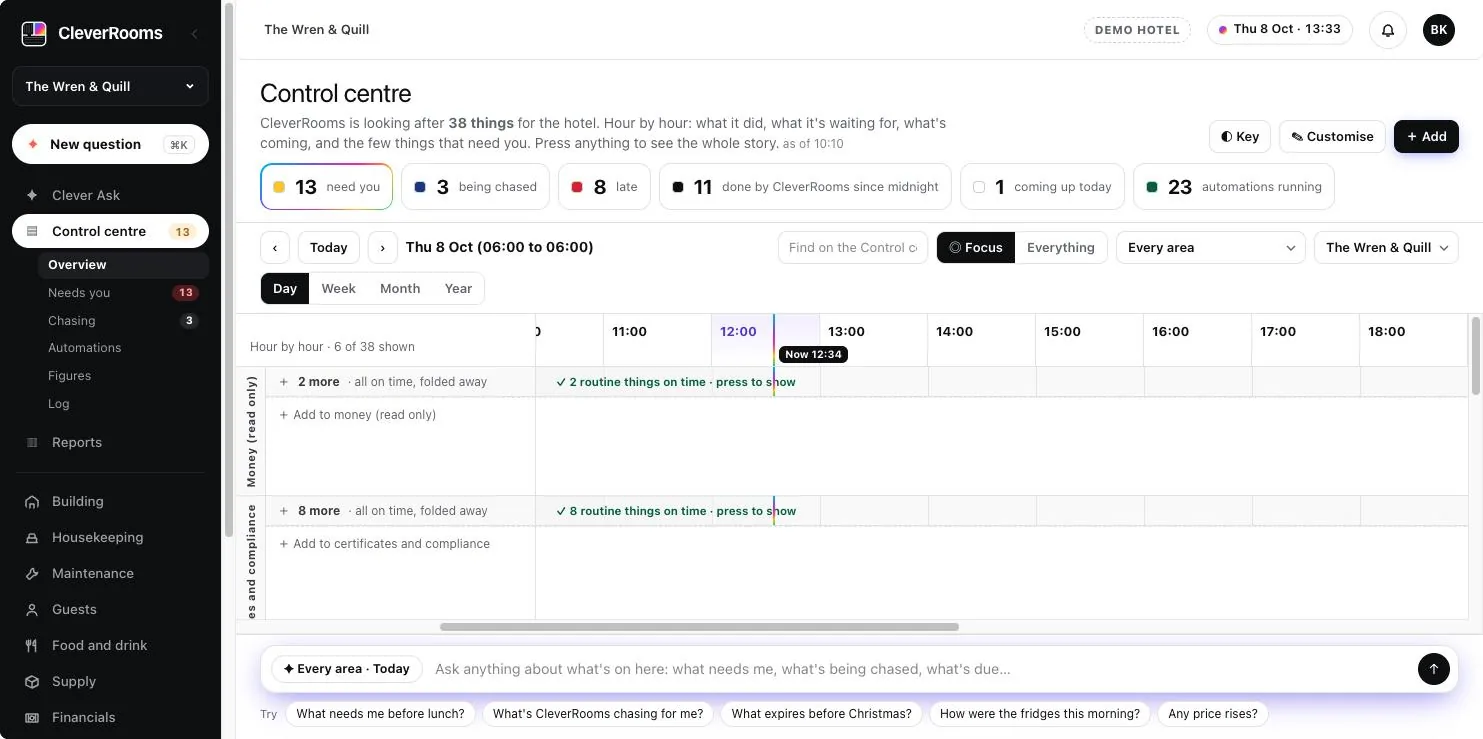Click the CleverRooms logo icon

(34, 33)
